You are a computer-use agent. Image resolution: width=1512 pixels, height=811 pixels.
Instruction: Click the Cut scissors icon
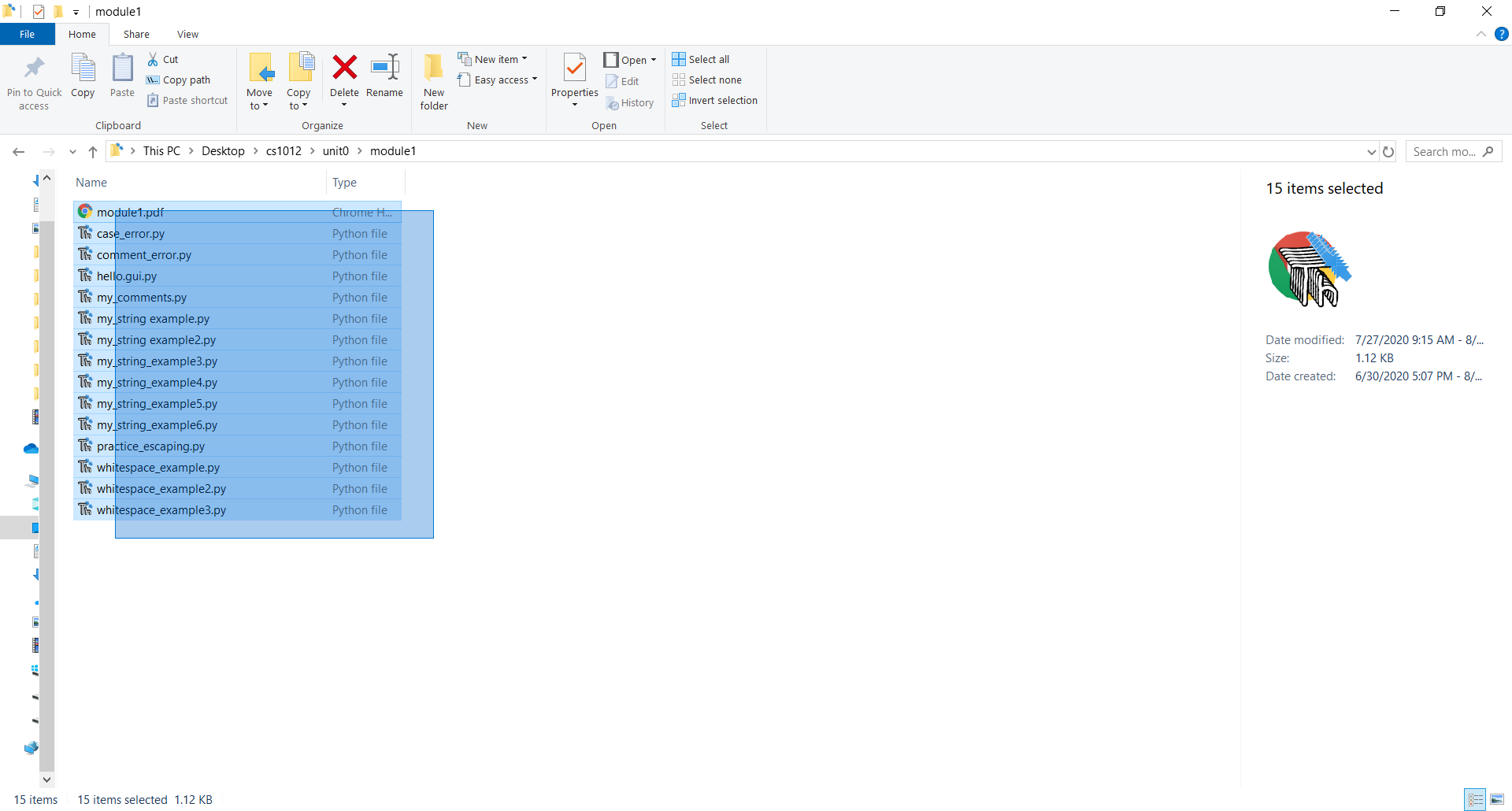153,59
